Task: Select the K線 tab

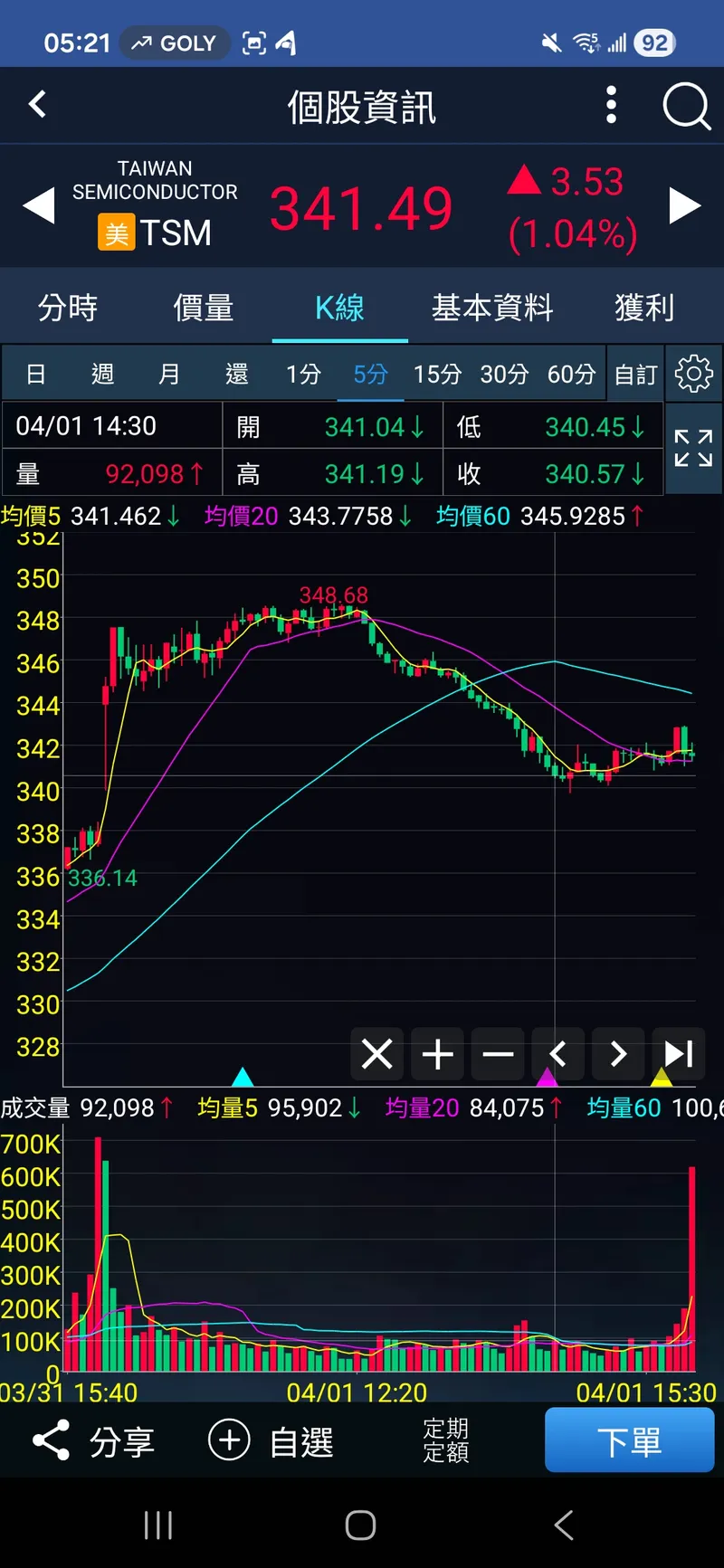Action: click(x=339, y=308)
